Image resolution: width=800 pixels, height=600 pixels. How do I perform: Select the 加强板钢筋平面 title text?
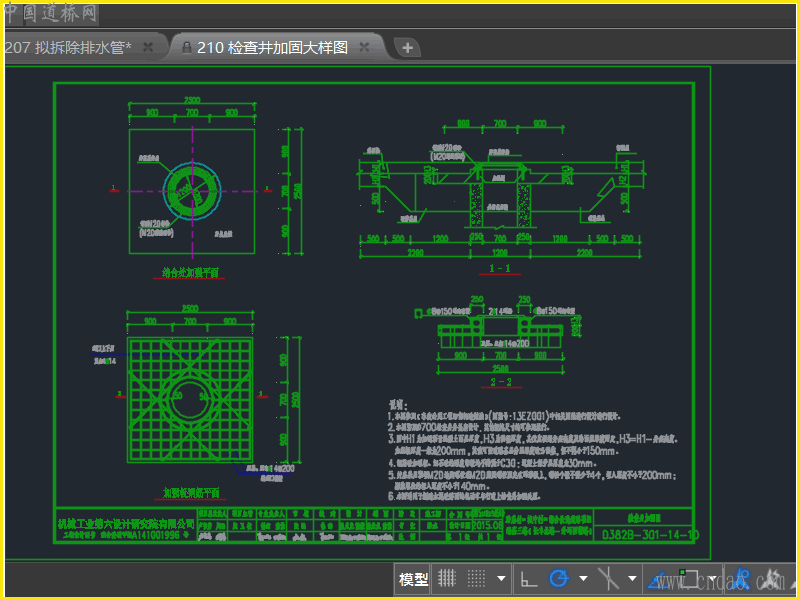click(x=191, y=492)
